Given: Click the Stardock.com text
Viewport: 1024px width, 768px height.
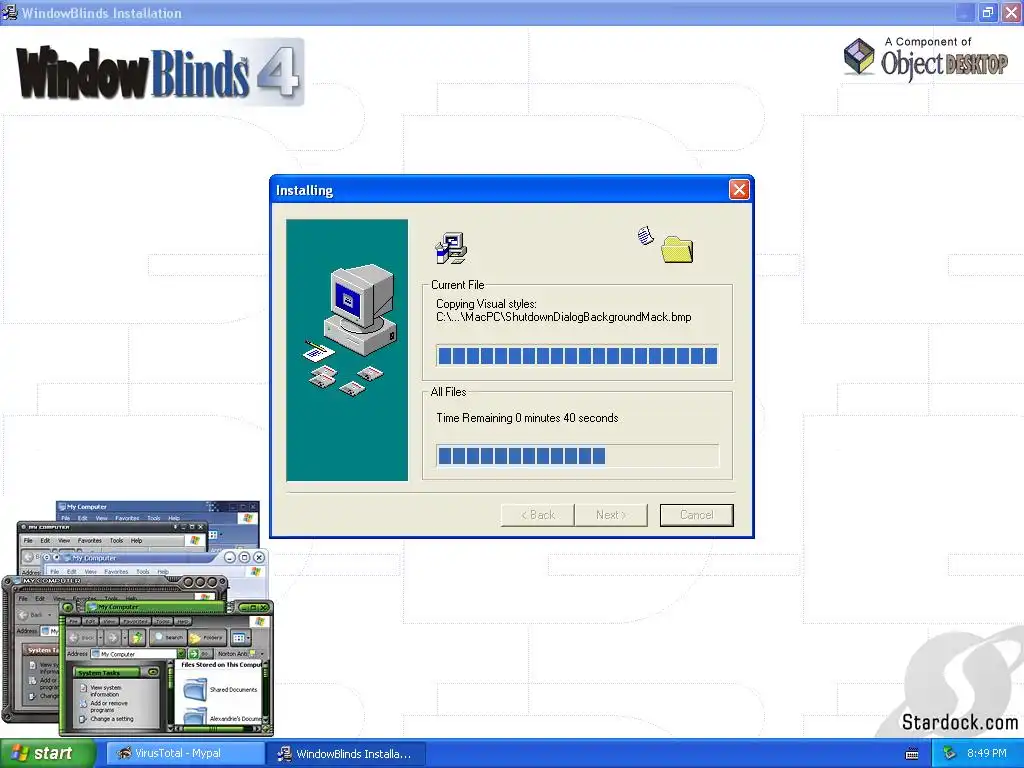Looking at the screenshot, I should point(959,722).
